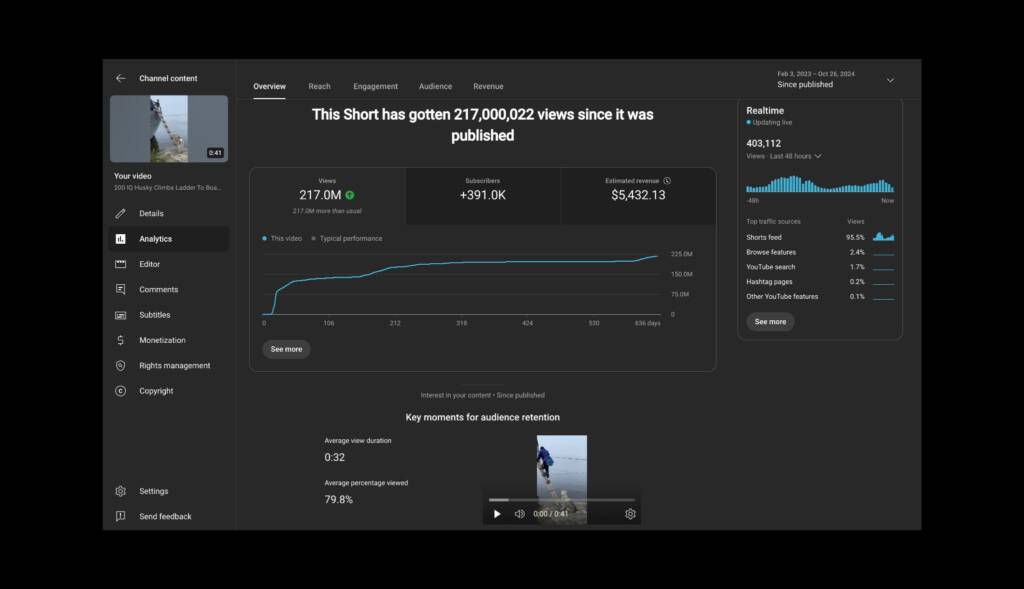Open Details via the pencil icon
This screenshot has height=589, width=1024.
120,213
